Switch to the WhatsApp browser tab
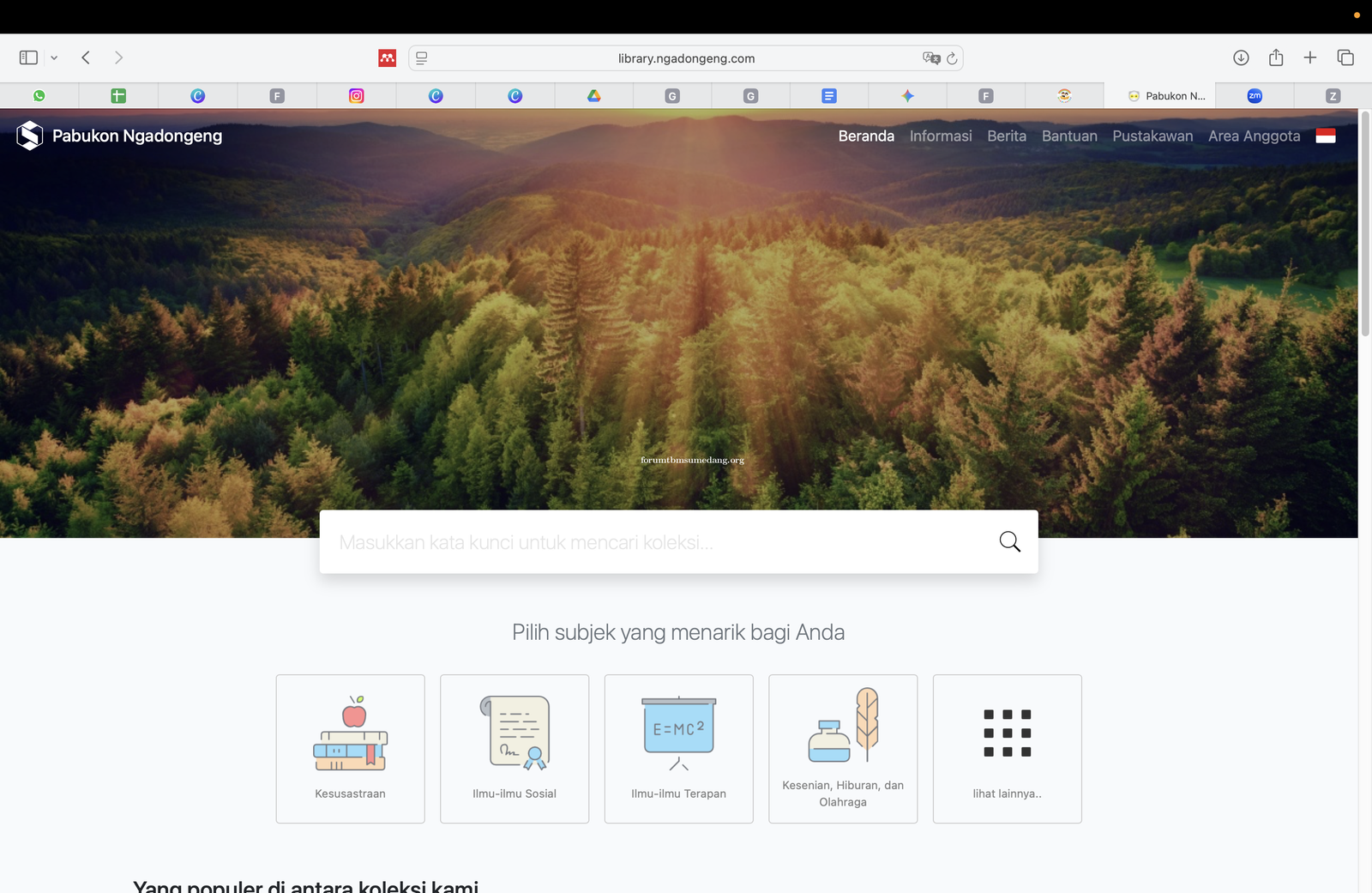The height and width of the screenshot is (893, 1372). (x=39, y=96)
